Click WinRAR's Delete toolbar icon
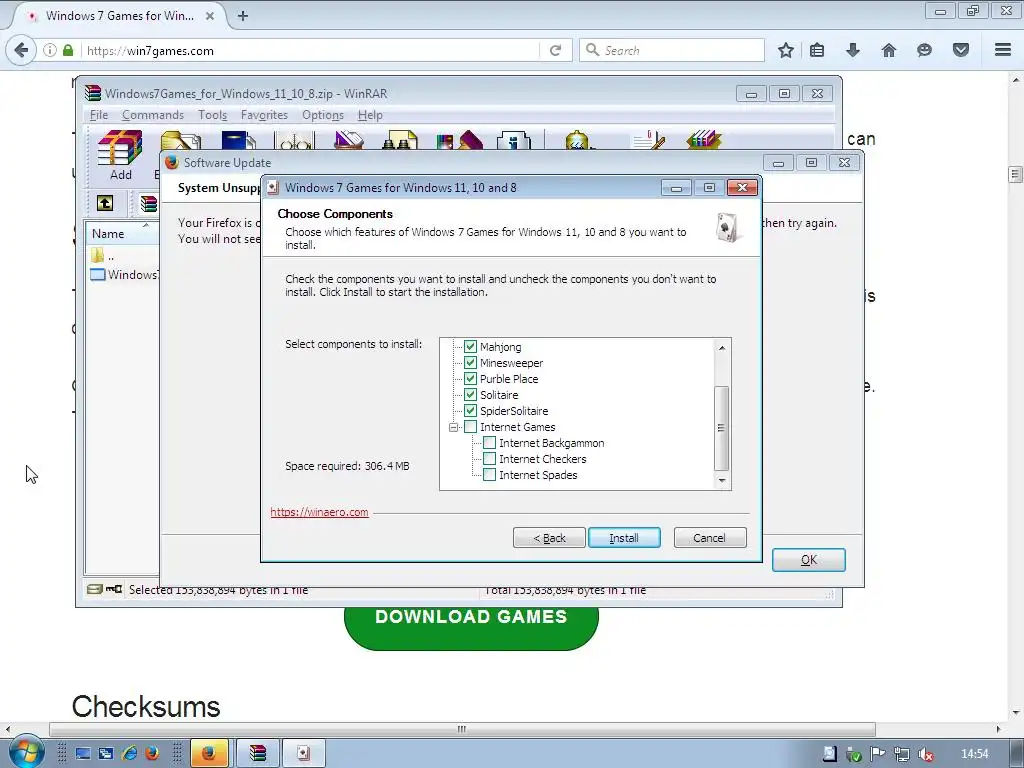Screen dimensions: 1024x768 pos(349,140)
